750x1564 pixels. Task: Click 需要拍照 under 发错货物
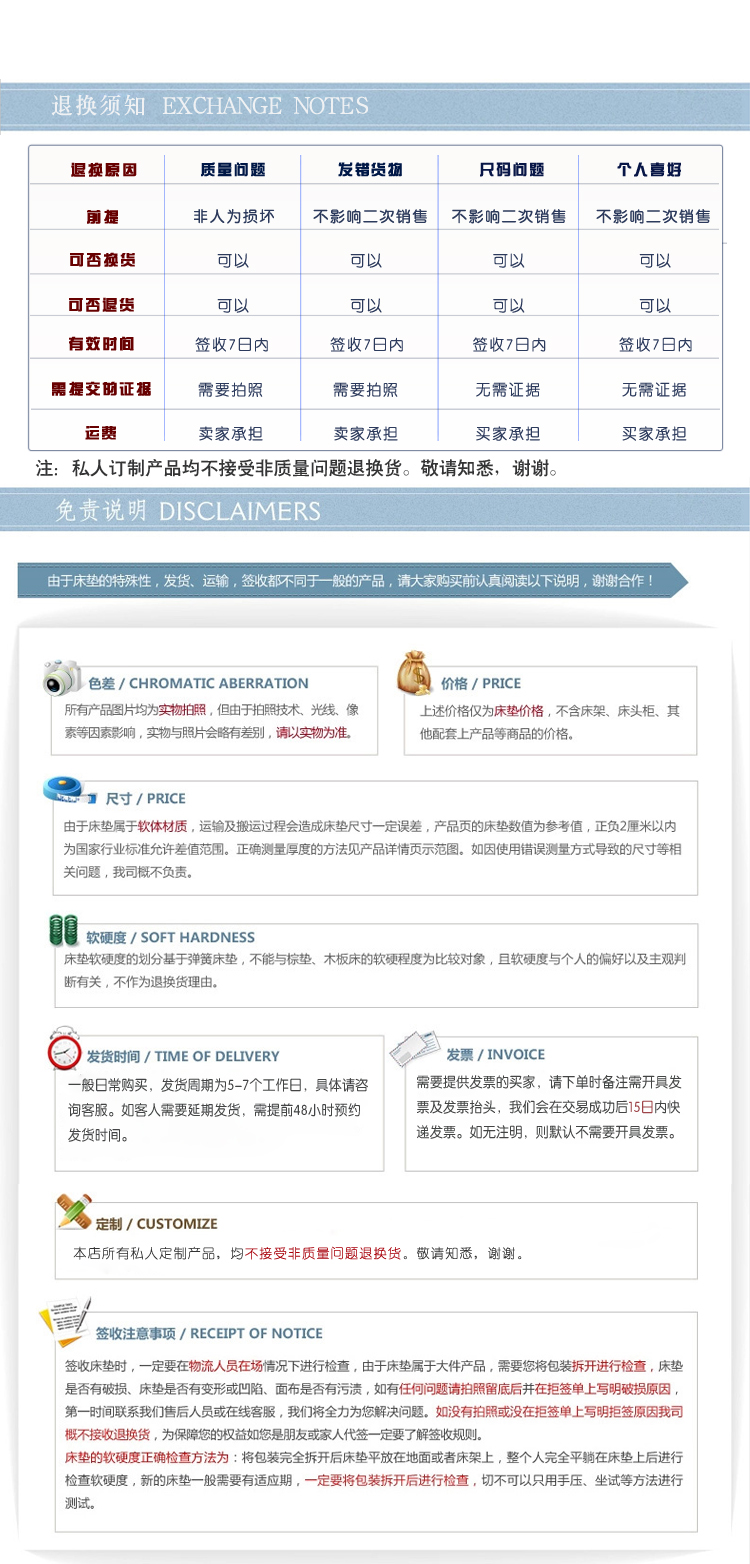365,390
